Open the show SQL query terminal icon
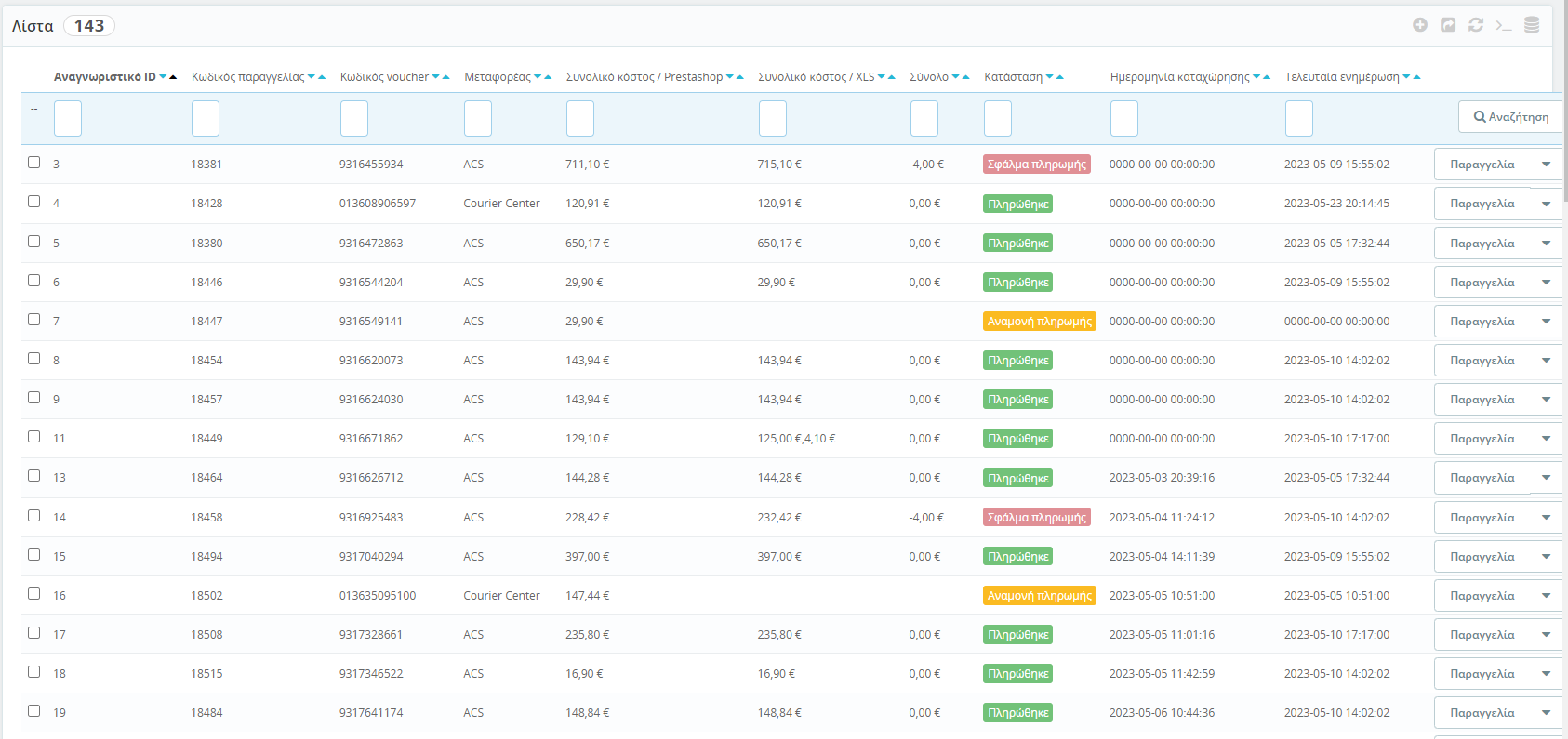The height and width of the screenshot is (739, 1568). (1504, 25)
